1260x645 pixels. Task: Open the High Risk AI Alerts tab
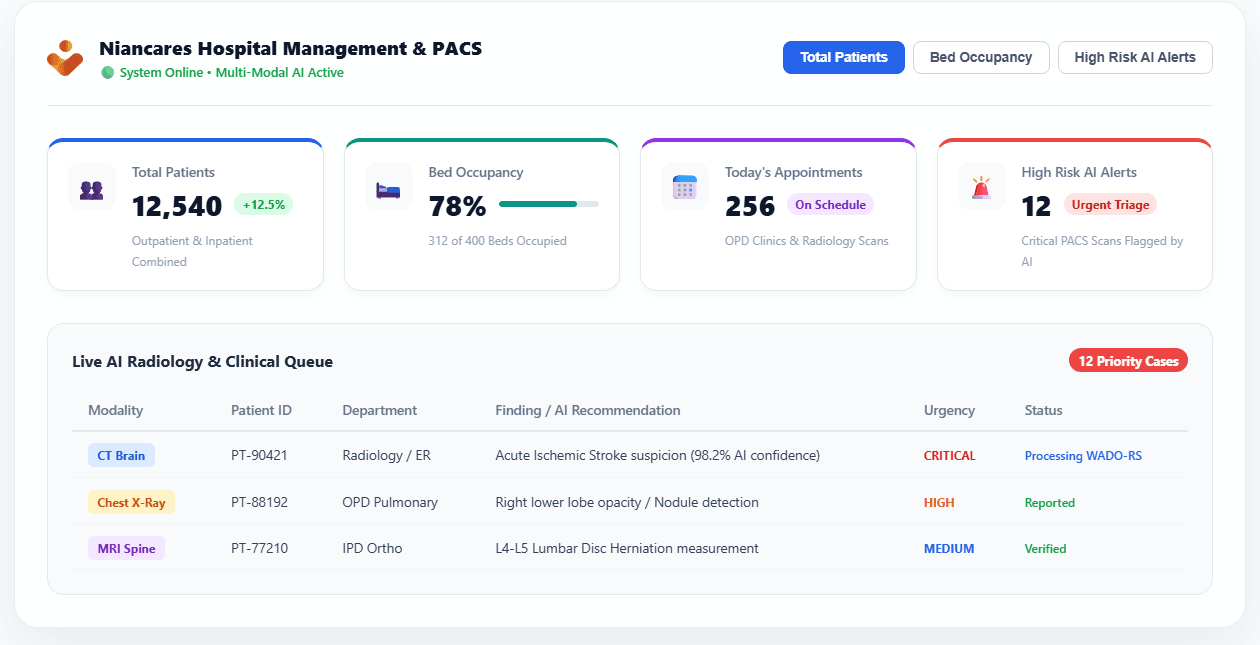[x=1135, y=57]
